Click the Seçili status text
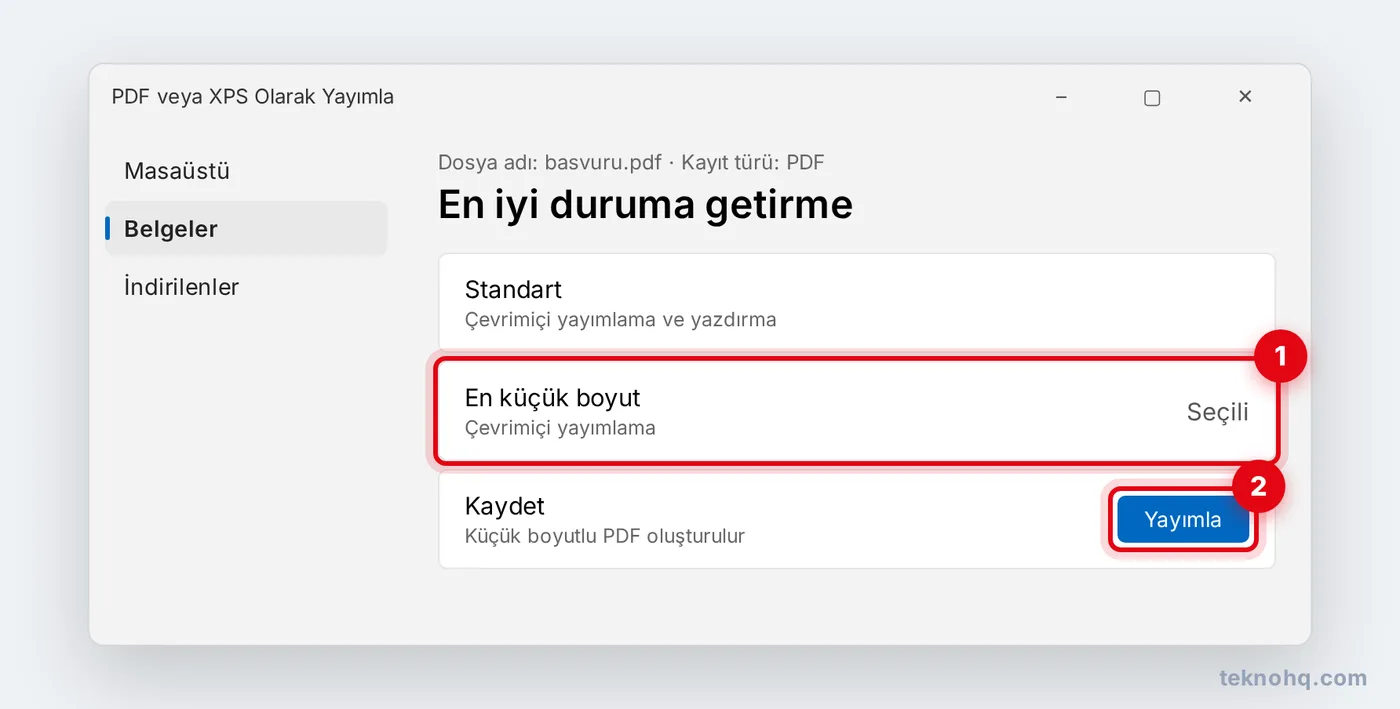The height and width of the screenshot is (709, 1400). [x=1217, y=412]
